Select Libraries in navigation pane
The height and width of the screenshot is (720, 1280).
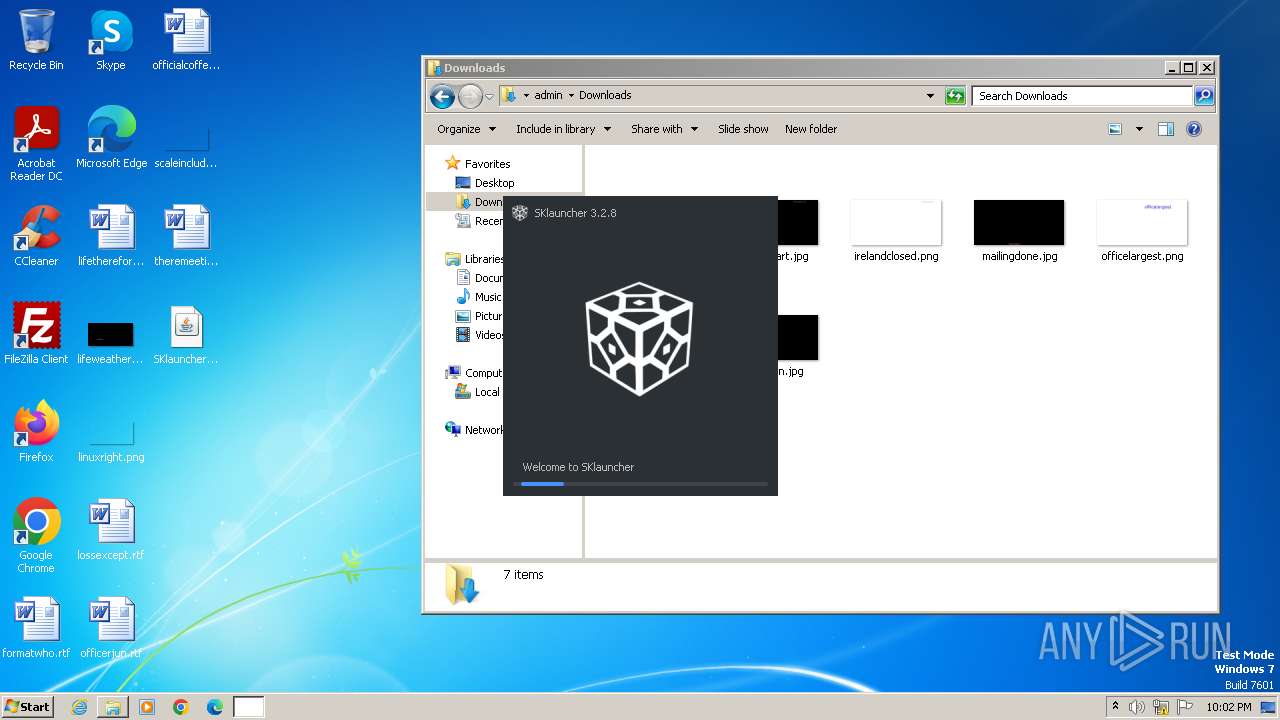474,259
